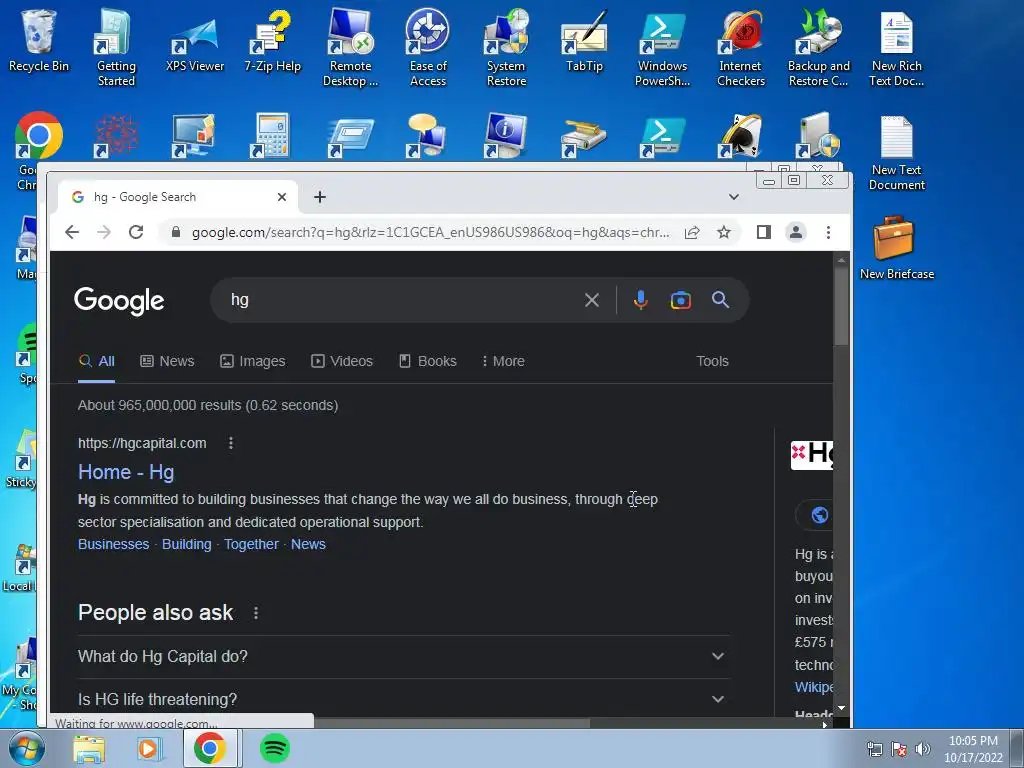
Task: Reload the Google search page
Action: pyautogui.click(x=136, y=232)
